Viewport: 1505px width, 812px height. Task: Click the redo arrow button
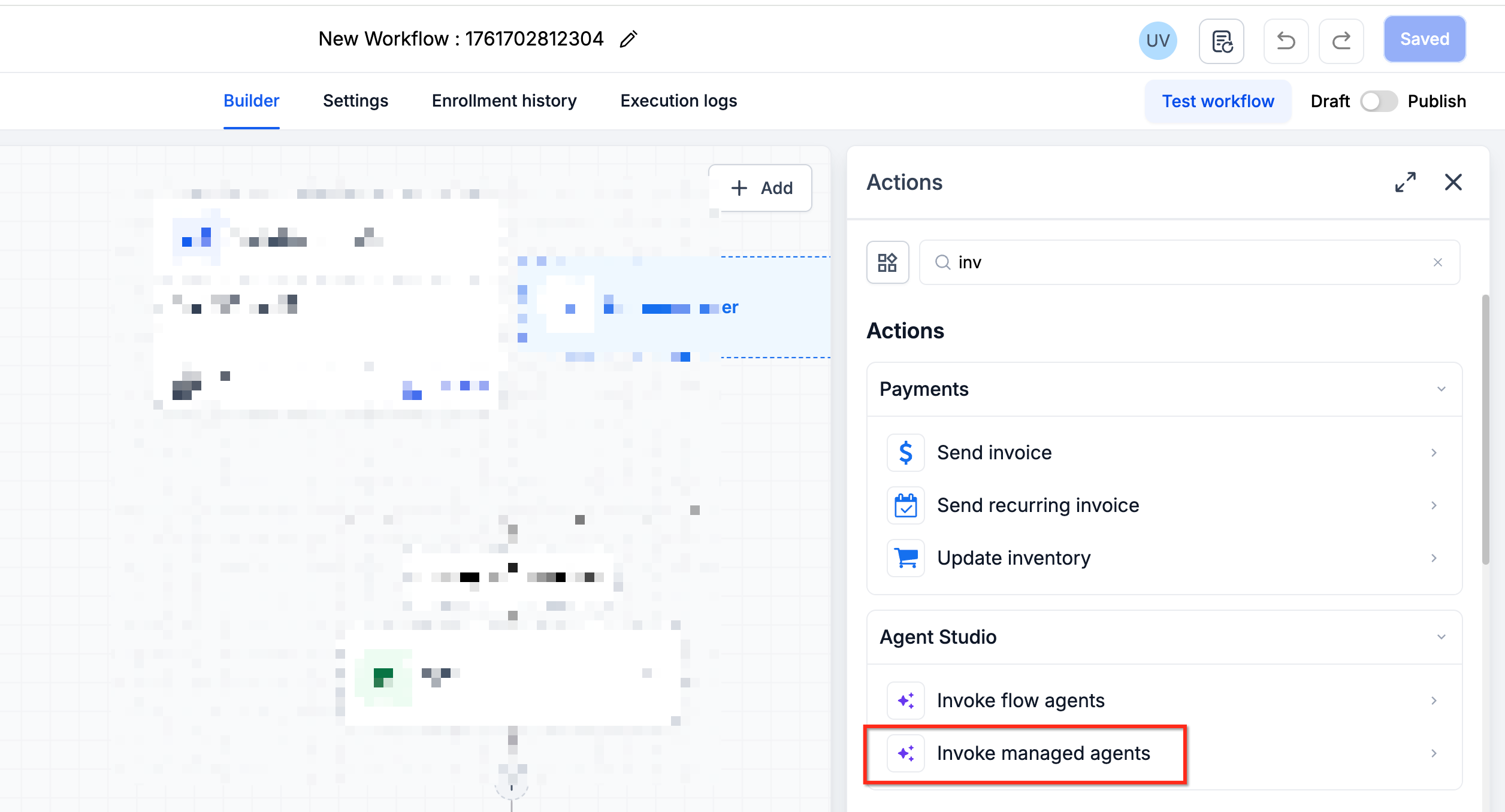coord(1341,41)
